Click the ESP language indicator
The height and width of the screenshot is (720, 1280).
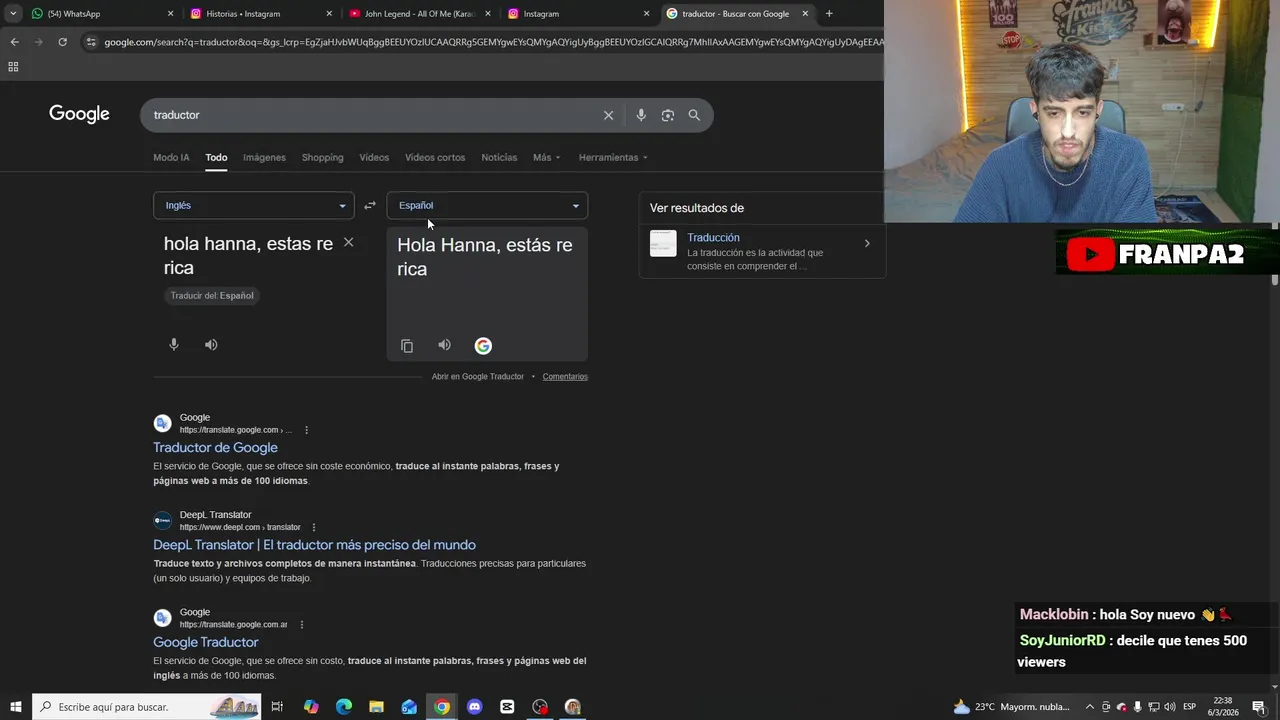point(1189,707)
